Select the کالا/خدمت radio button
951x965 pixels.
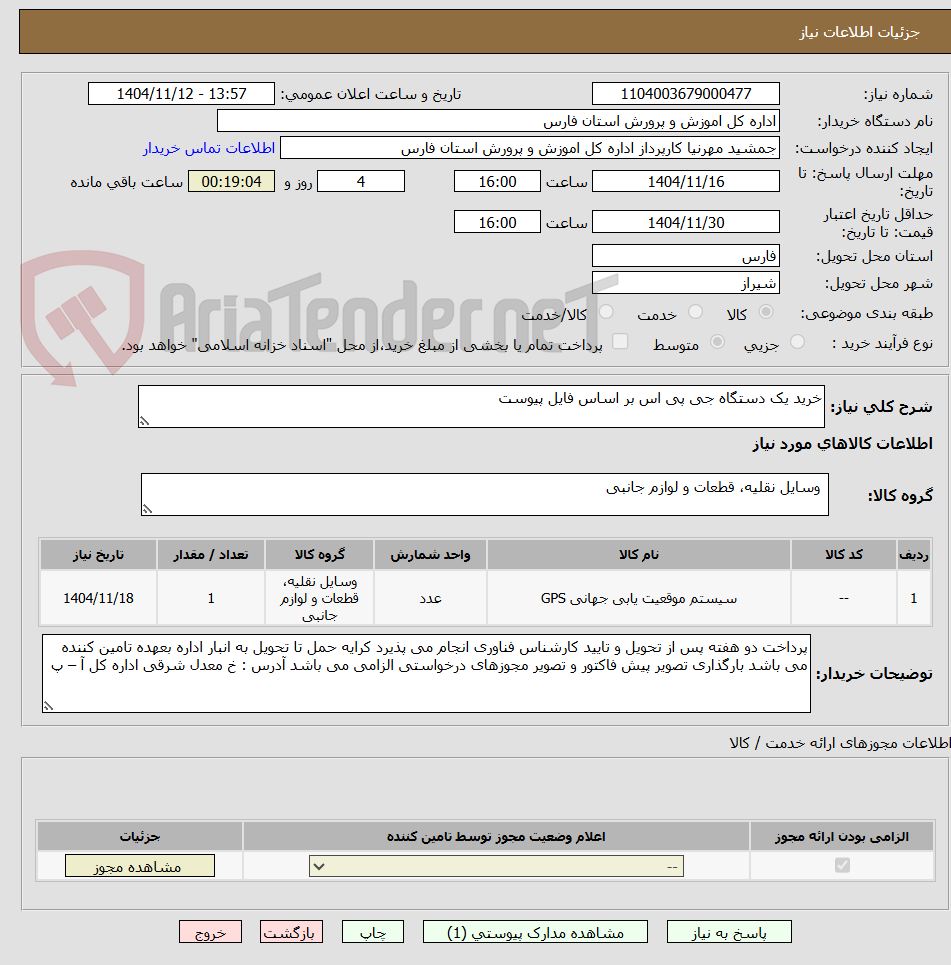pyautogui.click(x=606, y=312)
